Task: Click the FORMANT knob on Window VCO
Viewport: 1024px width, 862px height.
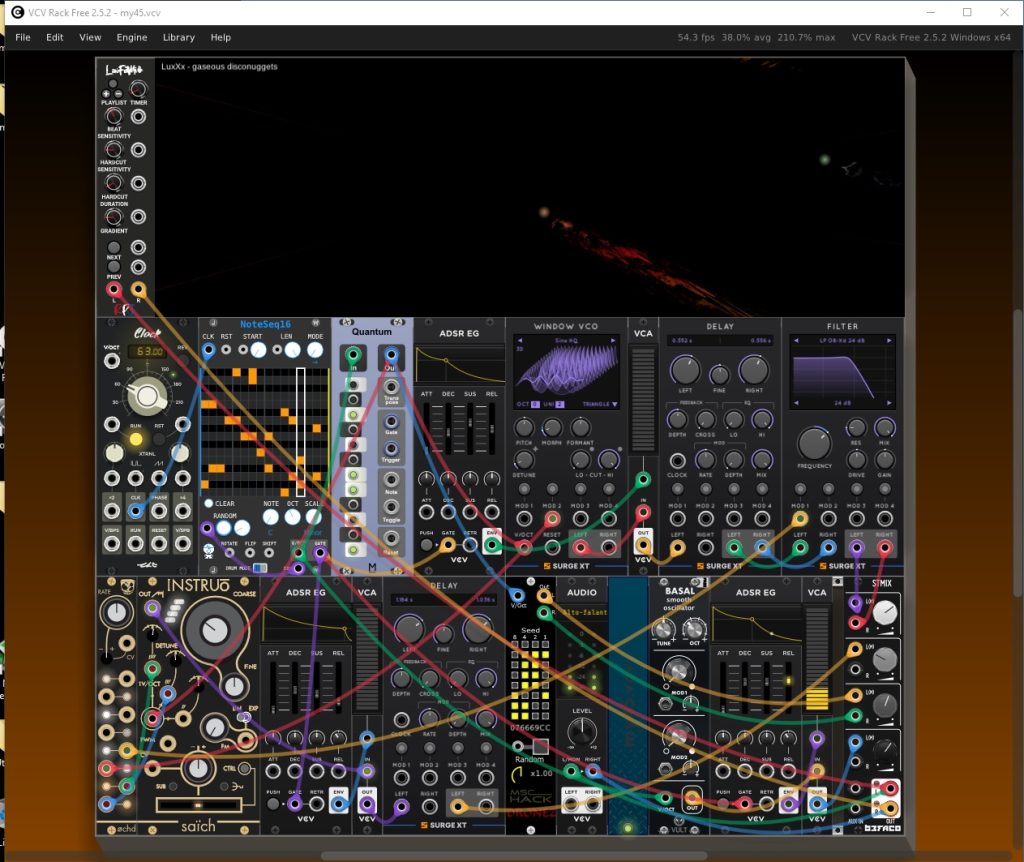Action: tap(581, 428)
